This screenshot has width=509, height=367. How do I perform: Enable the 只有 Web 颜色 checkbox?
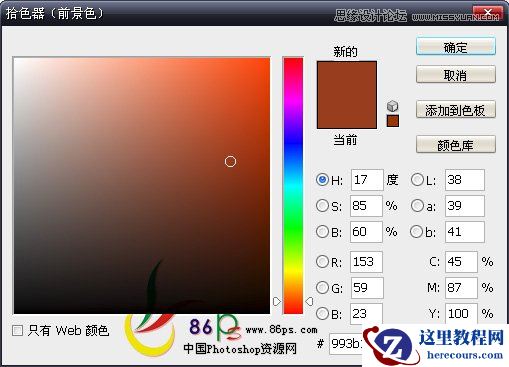point(17,331)
